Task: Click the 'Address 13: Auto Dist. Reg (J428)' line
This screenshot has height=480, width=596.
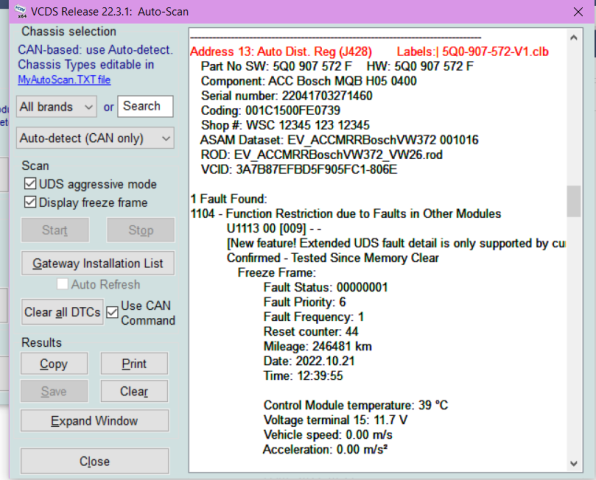Action: click(x=281, y=52)
